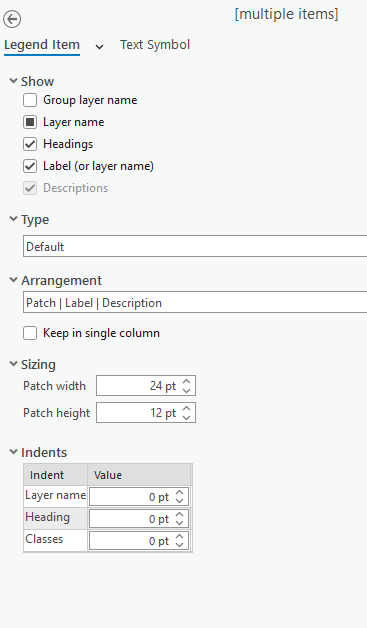Increase Heading indent value
This screenshot has height=628, width=367.
pyautogui.click(x=180, y=515)
